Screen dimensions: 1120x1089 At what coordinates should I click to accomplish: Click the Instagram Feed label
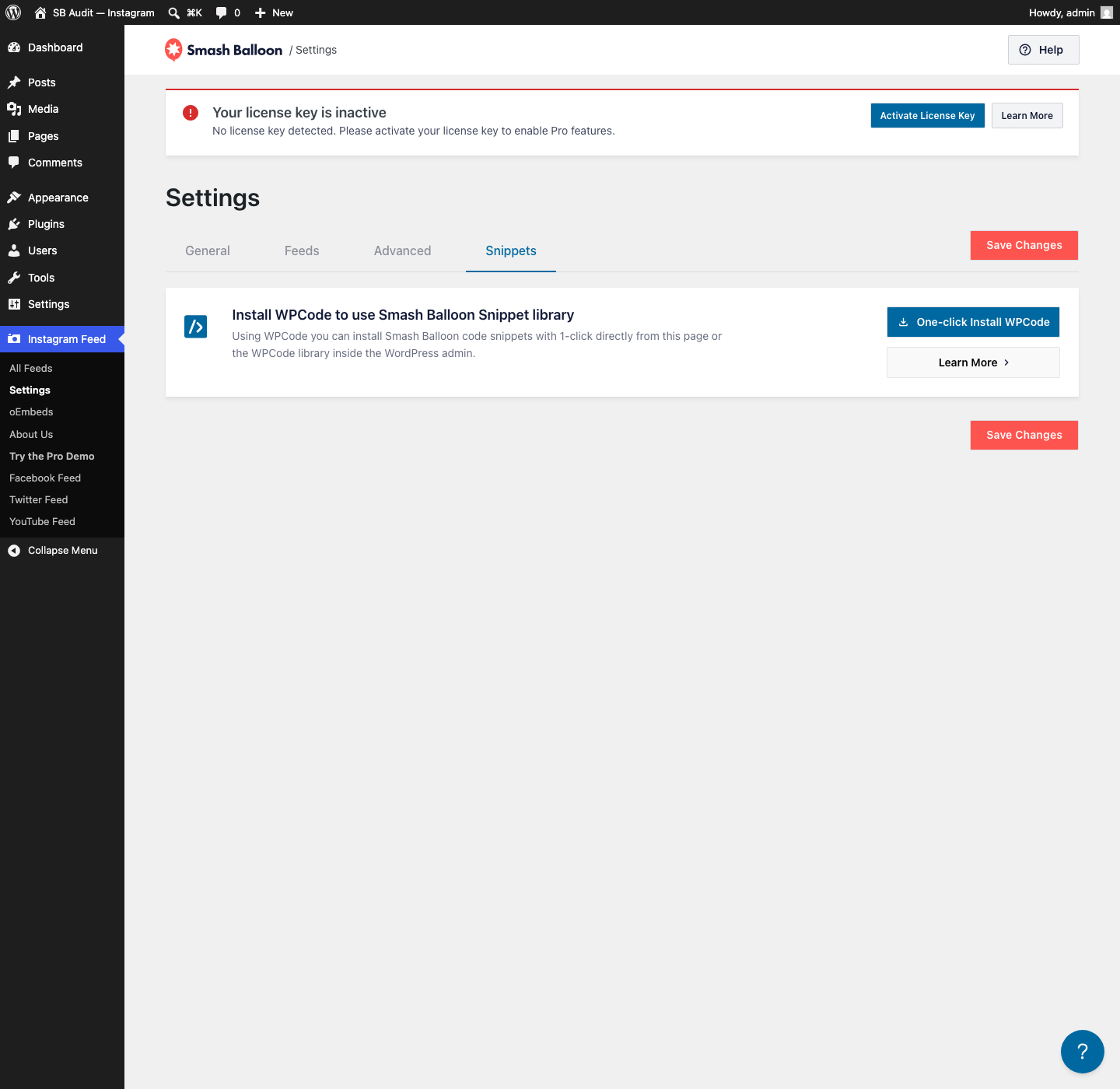67,339
